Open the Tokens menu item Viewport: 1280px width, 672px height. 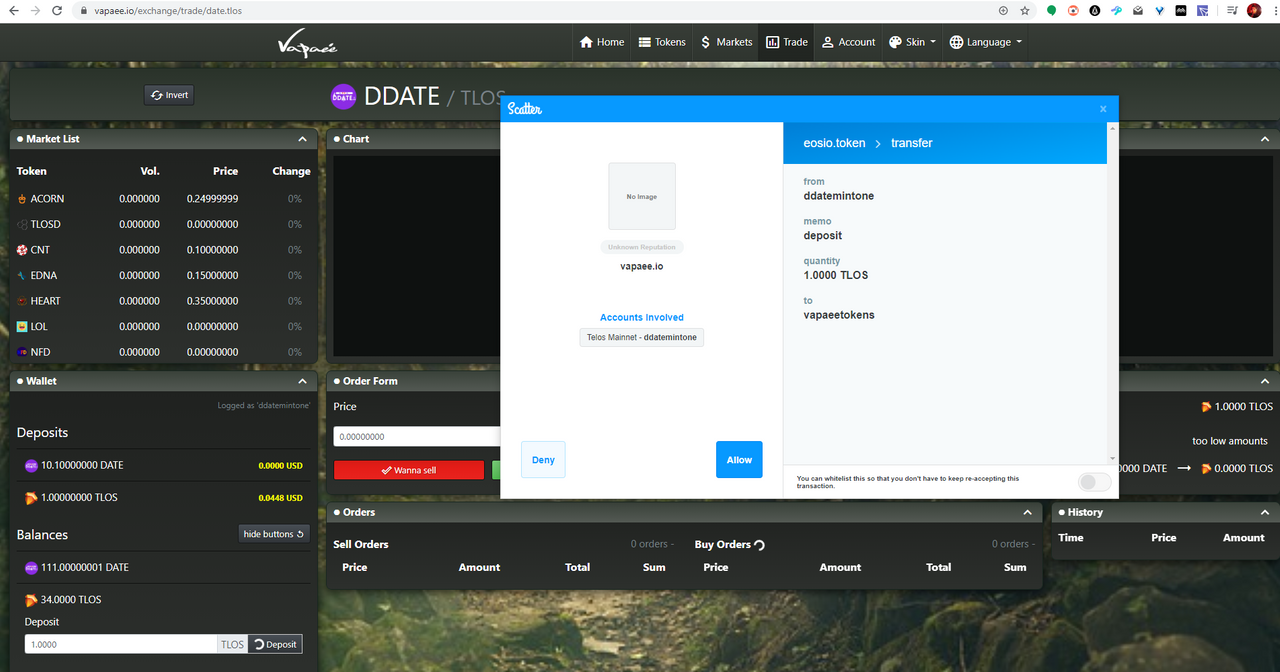pos(662,42)
